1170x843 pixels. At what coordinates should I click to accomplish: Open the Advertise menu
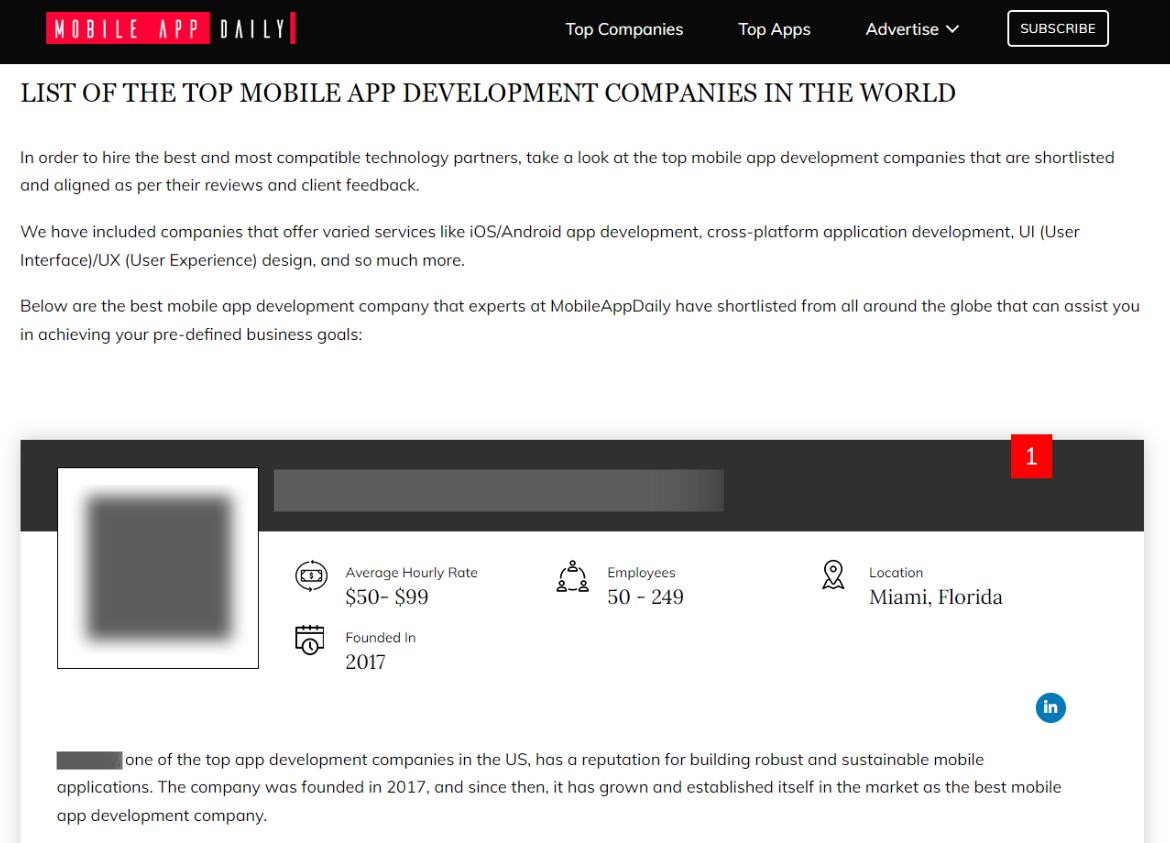[903, 29]
